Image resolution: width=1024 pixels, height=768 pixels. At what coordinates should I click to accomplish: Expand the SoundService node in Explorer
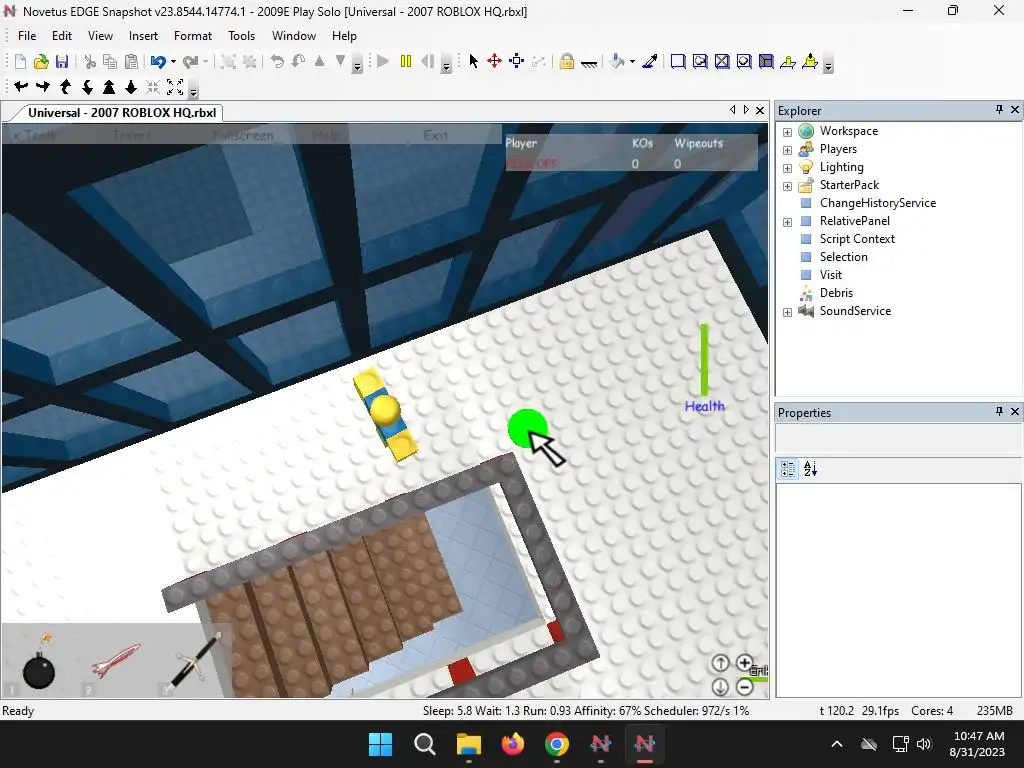788,312
